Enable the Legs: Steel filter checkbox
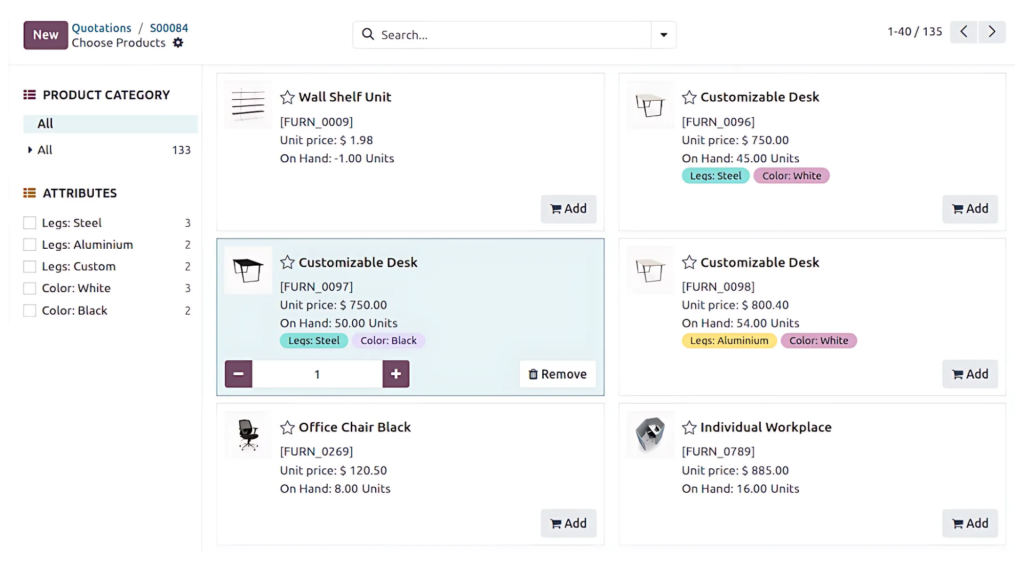The image size is (1024, 563). click(30, 223)
